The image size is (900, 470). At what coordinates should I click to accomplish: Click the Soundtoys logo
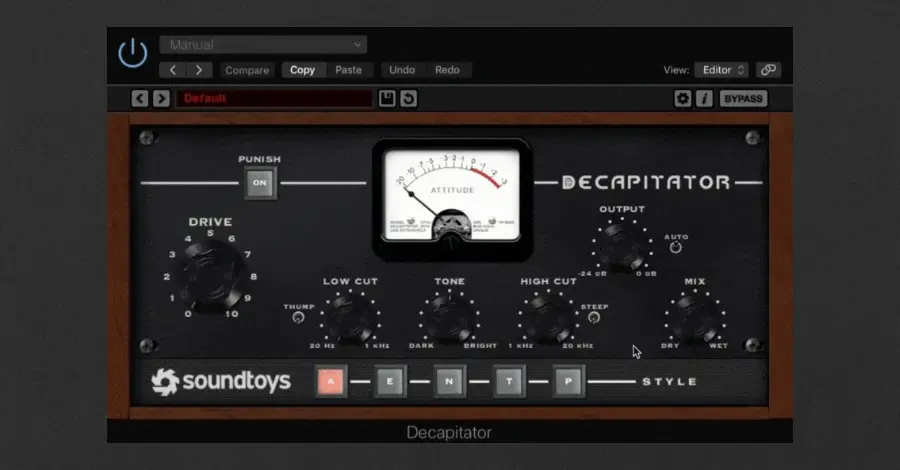(221, 382)
